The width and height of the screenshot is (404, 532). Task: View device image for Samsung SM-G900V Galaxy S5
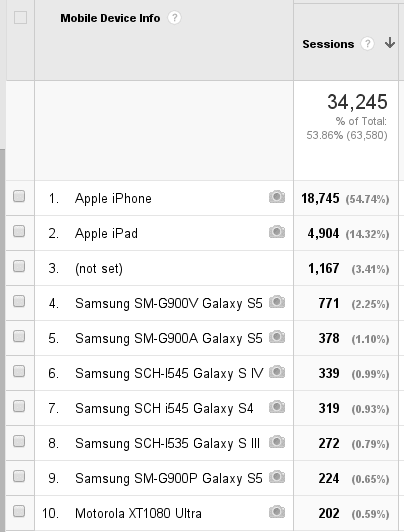pos(277,302)
